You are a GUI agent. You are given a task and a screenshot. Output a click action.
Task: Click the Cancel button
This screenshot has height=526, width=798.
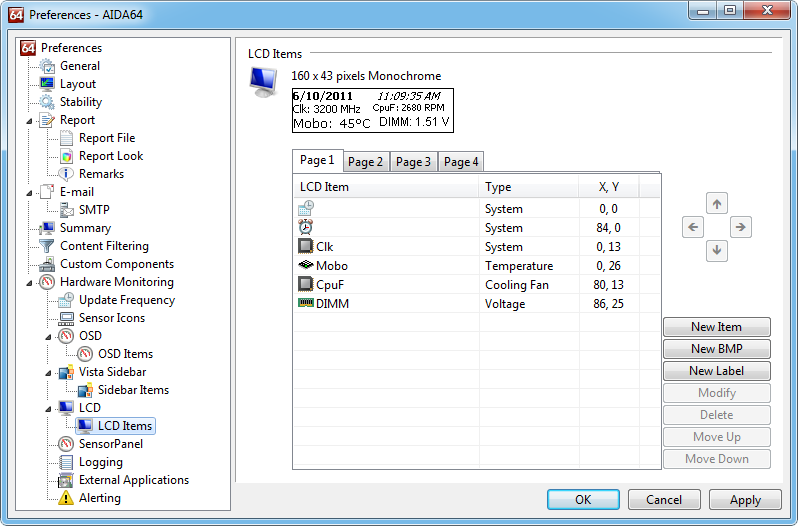coord(664,500)
